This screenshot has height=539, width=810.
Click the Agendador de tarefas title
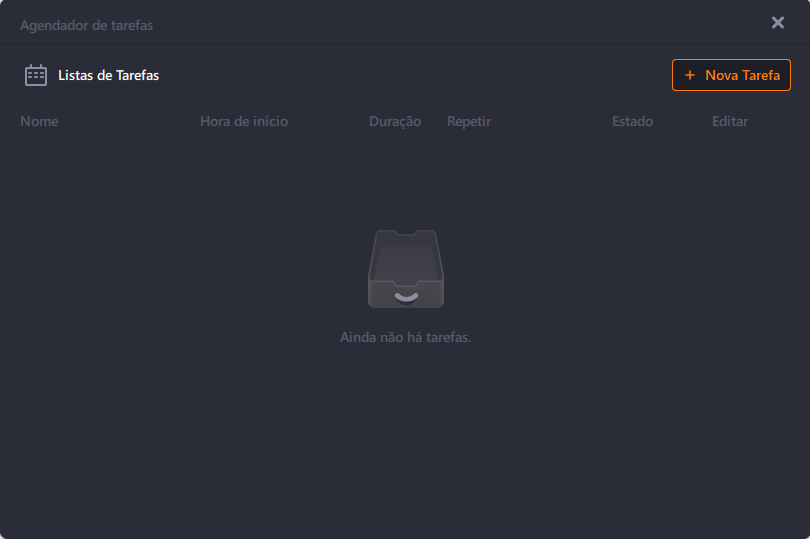coord(86,25)
